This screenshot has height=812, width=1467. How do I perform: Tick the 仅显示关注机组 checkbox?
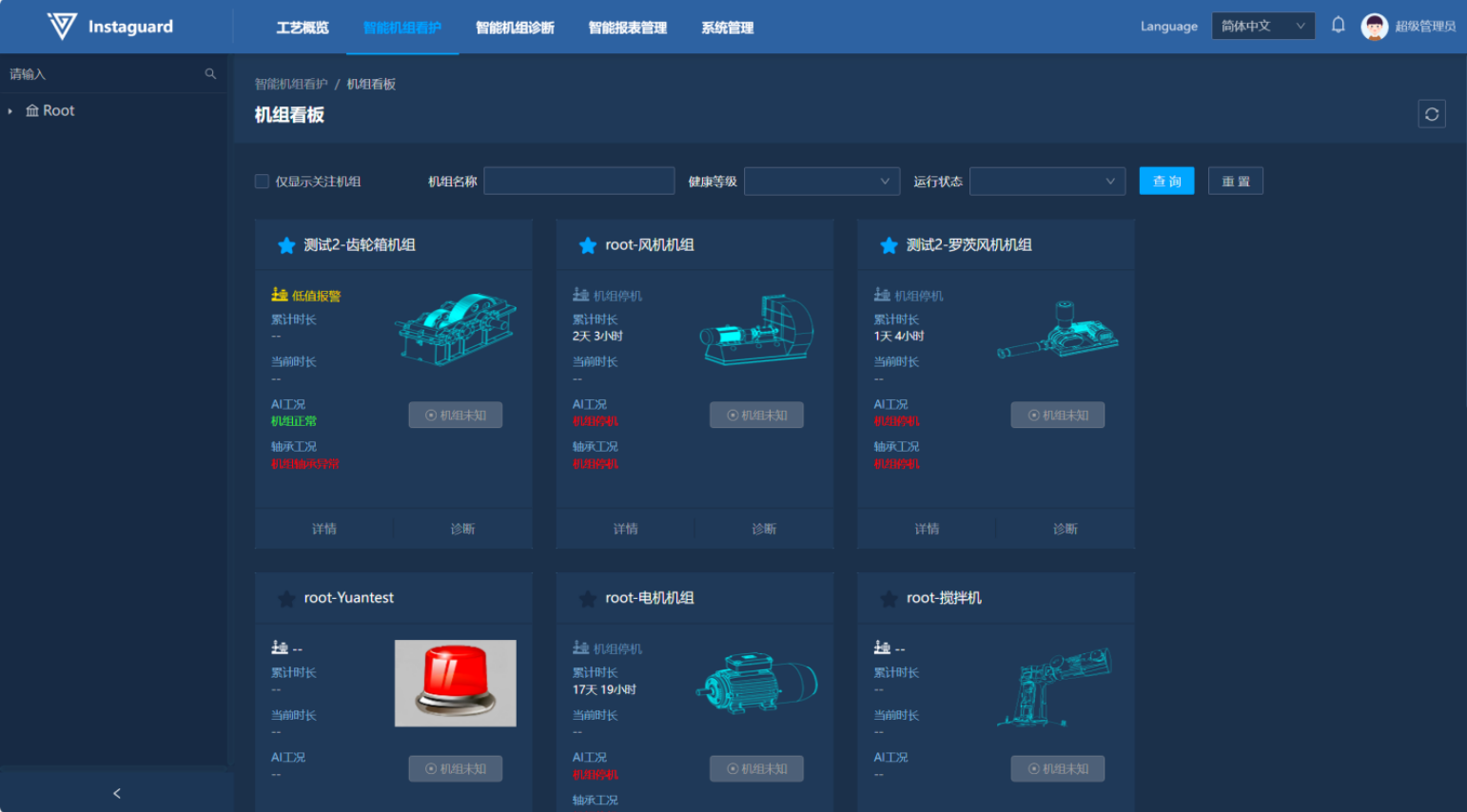point(262,182)
